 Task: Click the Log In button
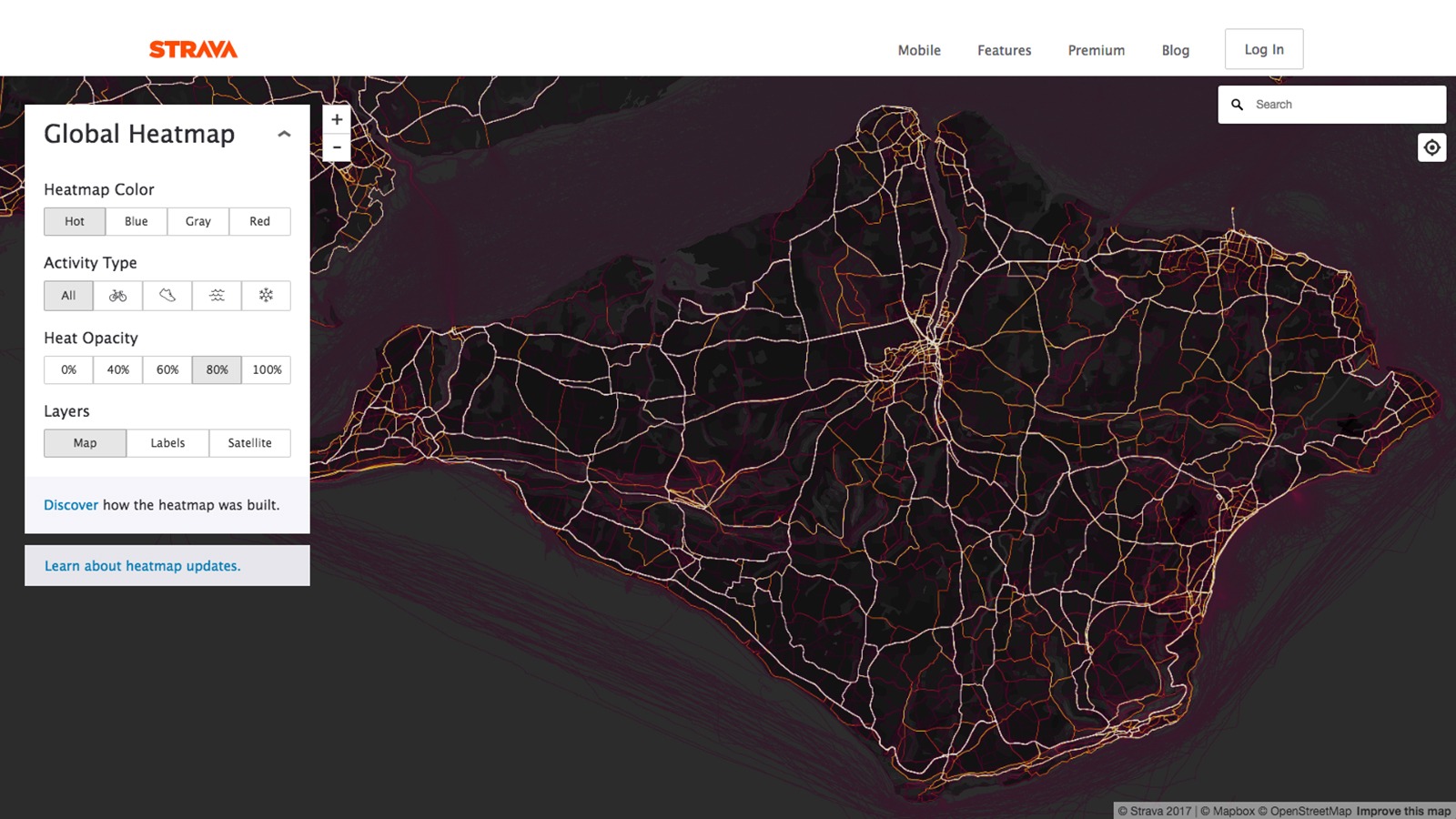point(1264,49)
